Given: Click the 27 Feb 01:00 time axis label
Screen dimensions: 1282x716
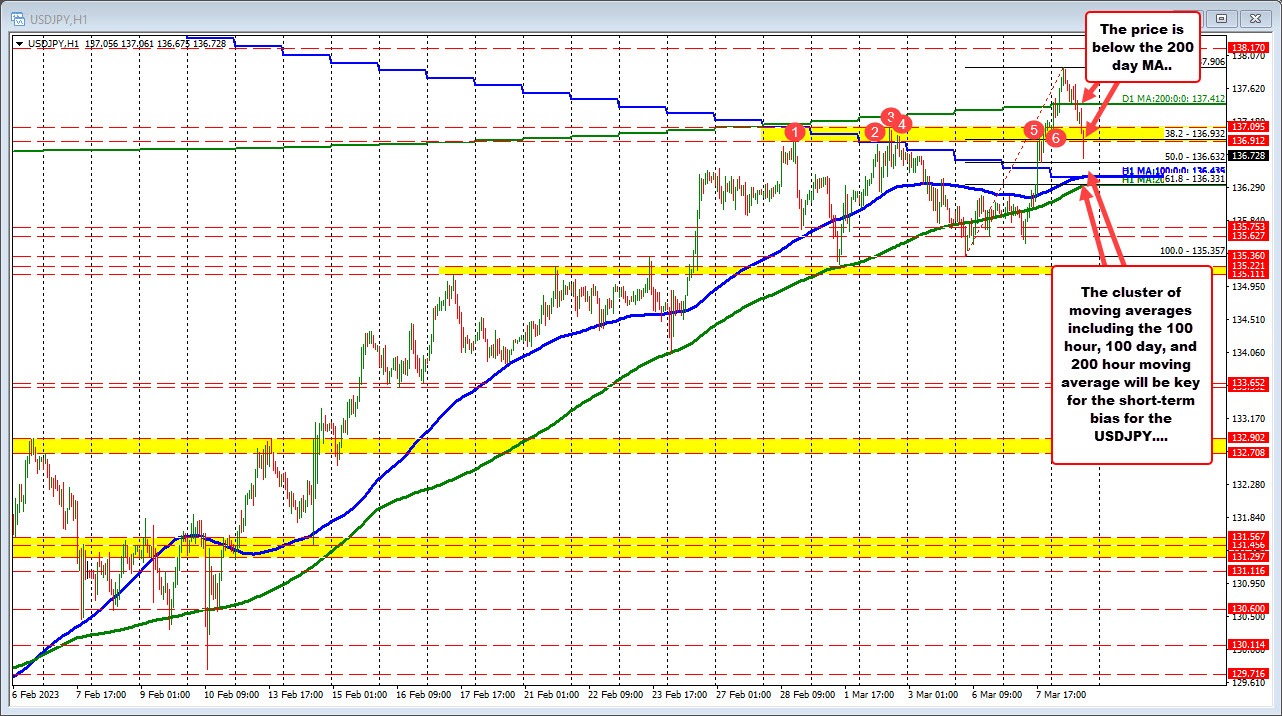Looking at the screenshot, I should tap(743, 693).
